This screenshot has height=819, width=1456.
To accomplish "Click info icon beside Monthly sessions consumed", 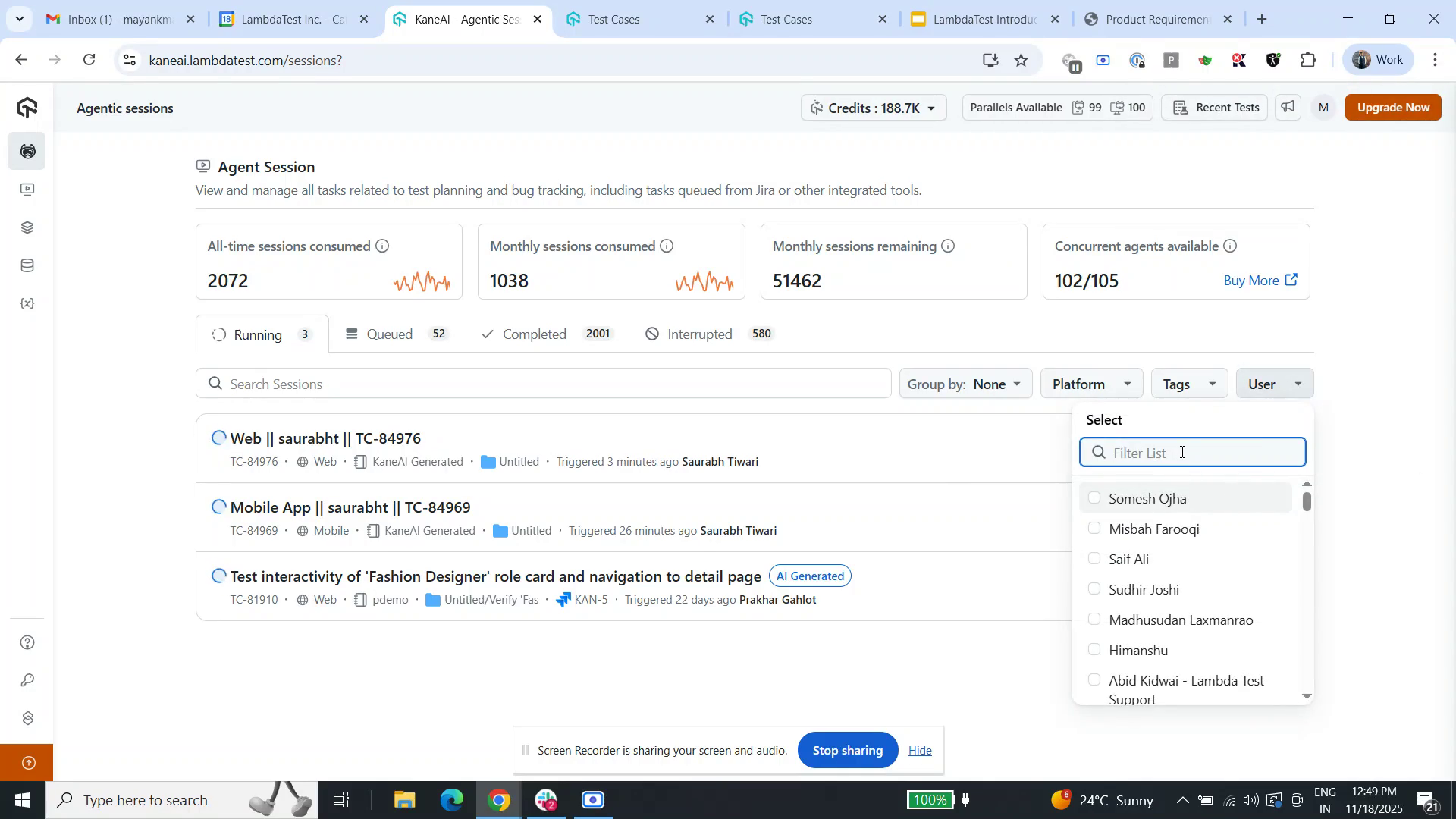I will pos(667,246).
